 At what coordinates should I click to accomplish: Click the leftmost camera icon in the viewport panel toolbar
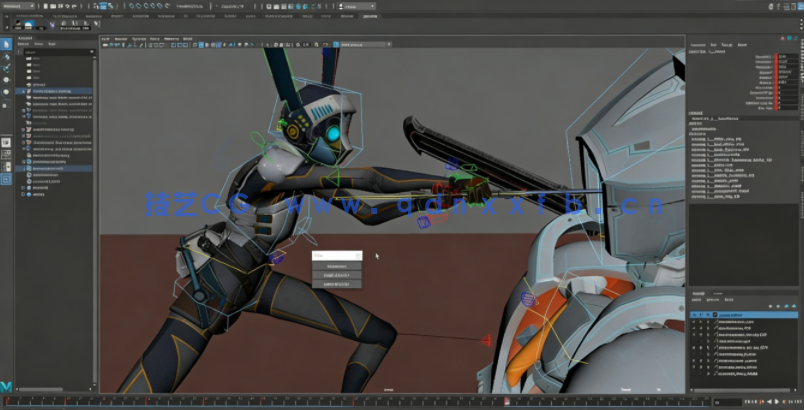coord(105,45)
